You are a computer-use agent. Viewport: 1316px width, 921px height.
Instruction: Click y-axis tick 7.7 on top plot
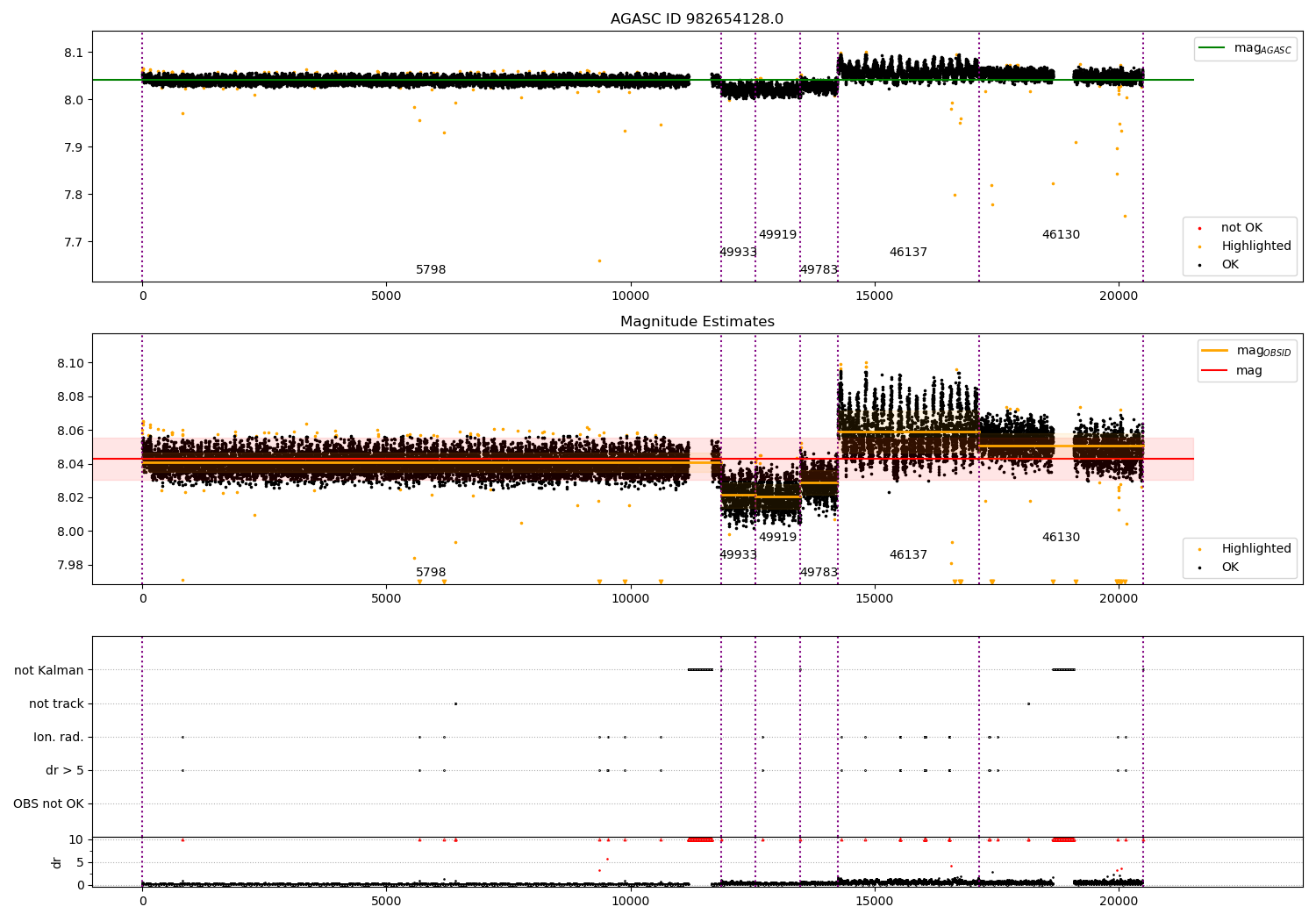click(74, 242)
